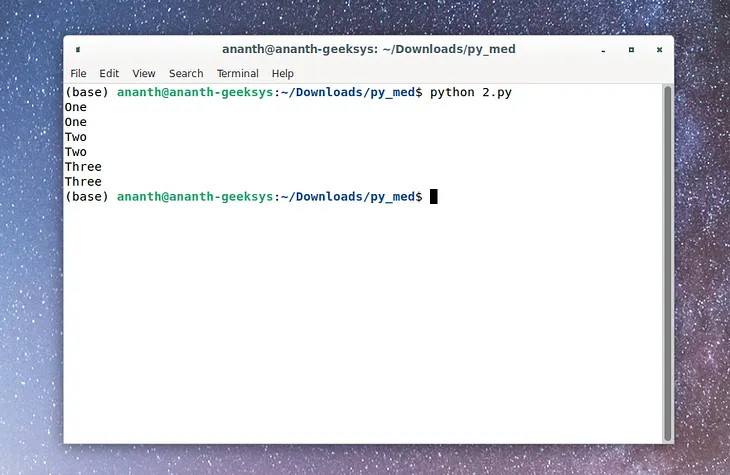Click the first 'One' output line

pyautogui.click(x=76, y=107)
